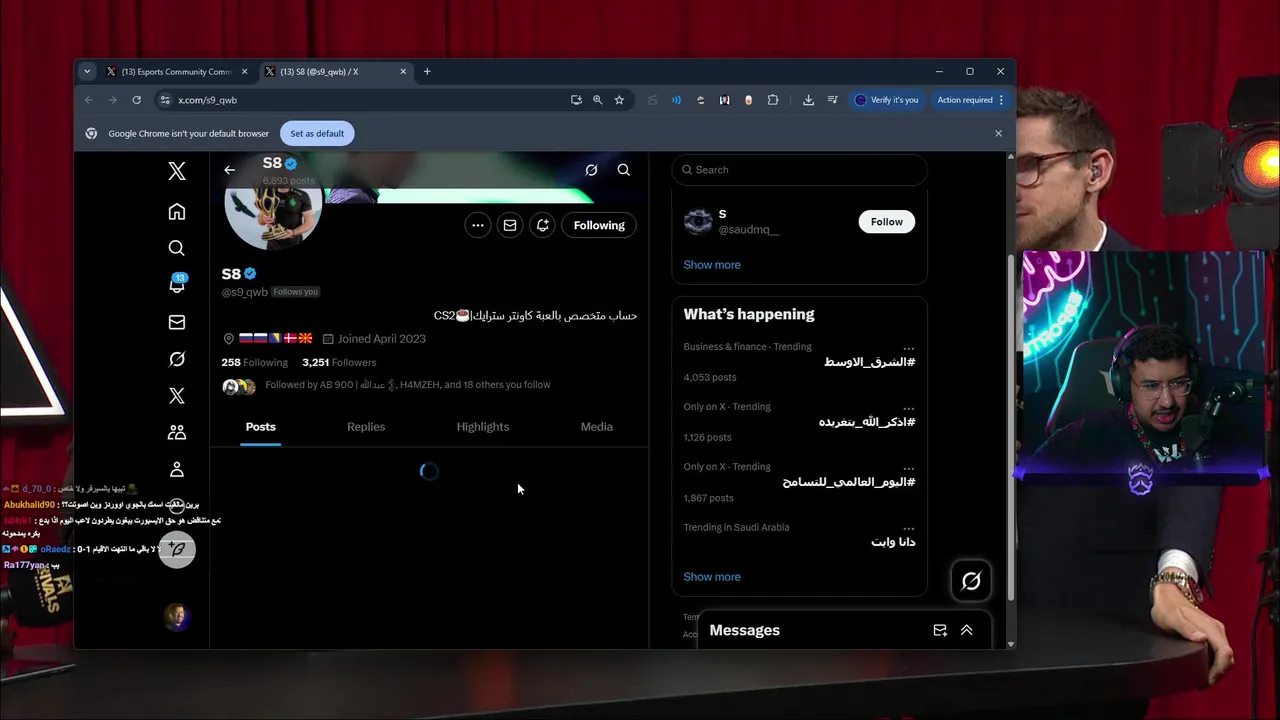Open the 258 Following list

click(254, 362)
